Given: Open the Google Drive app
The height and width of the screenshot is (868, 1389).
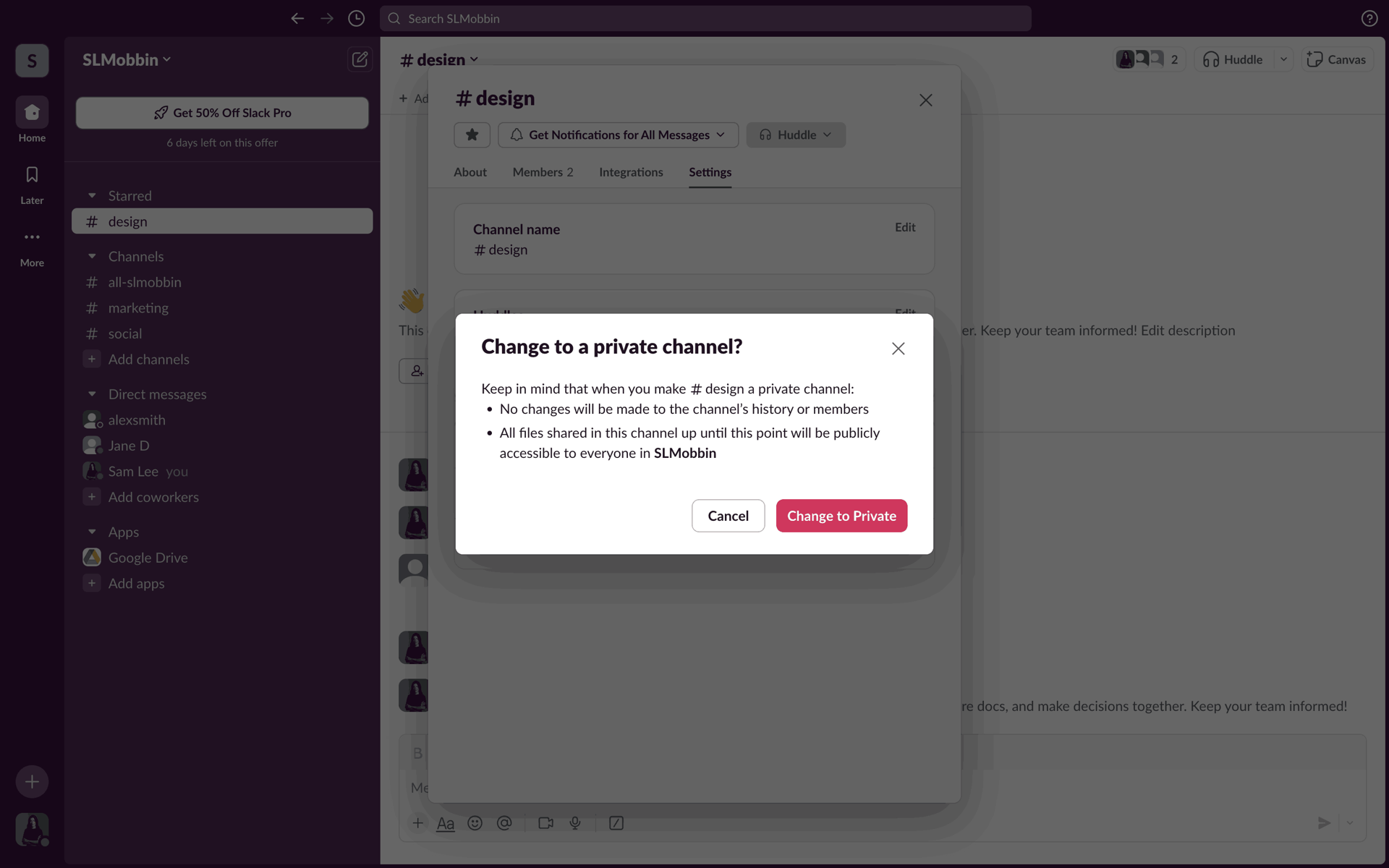Looking at the screenshot, I should [222, 558].
